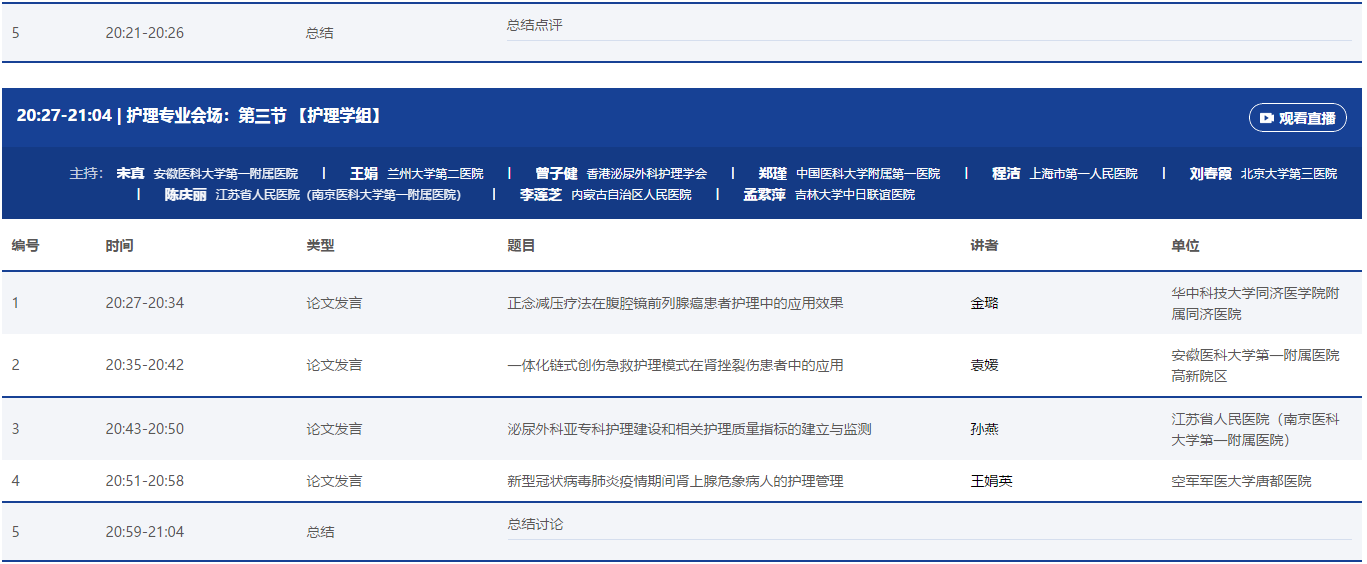Click the 时间 column header
Viewport: 1367px width, 564px height.
point(119,246)
